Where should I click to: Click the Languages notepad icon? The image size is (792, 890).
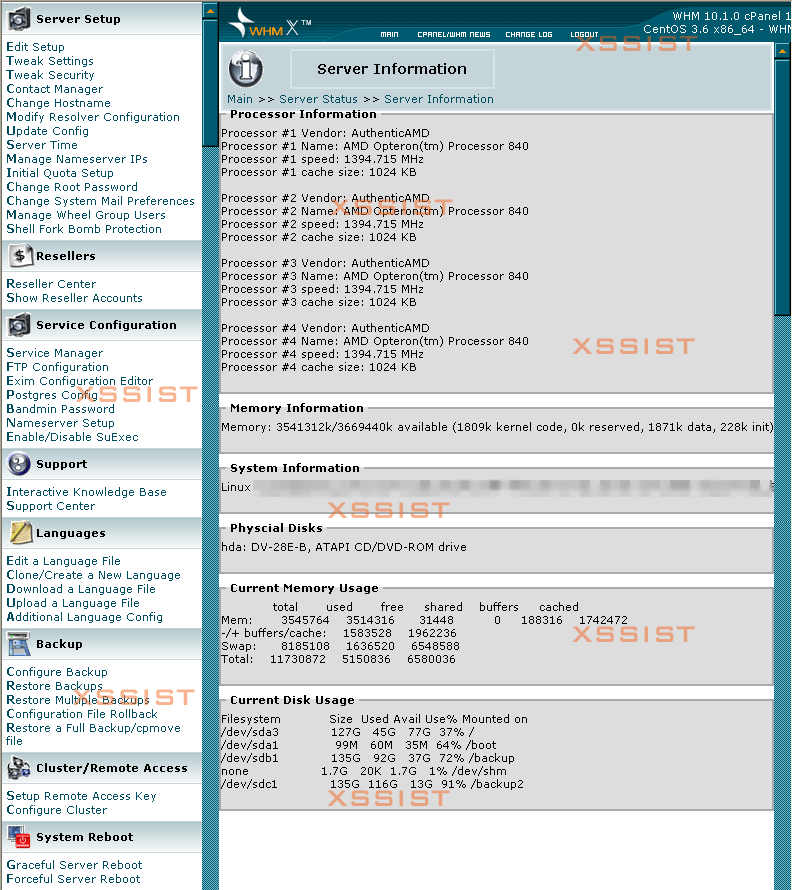19,532
